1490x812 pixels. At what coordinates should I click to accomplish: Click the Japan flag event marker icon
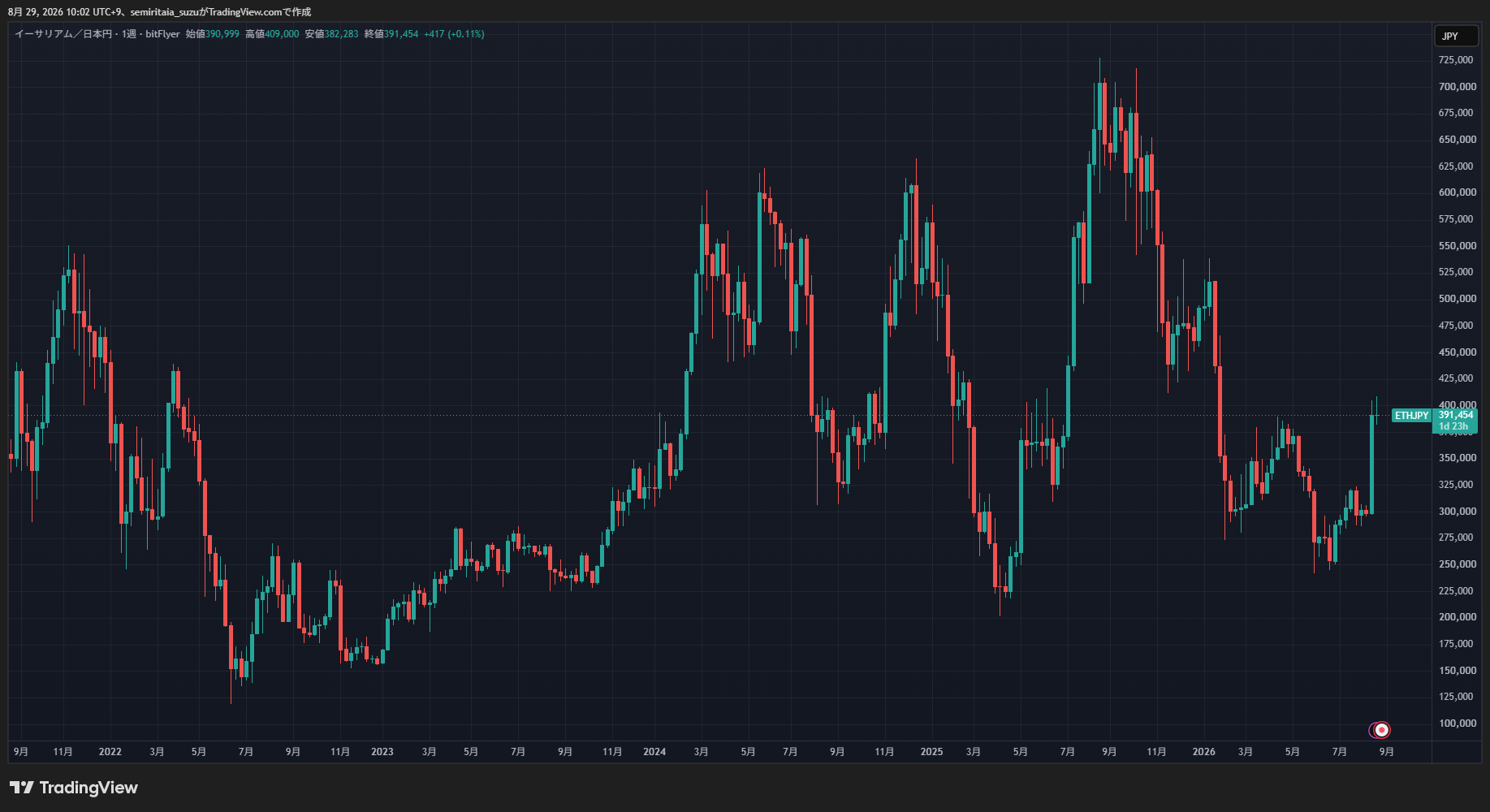point(1381,730)
